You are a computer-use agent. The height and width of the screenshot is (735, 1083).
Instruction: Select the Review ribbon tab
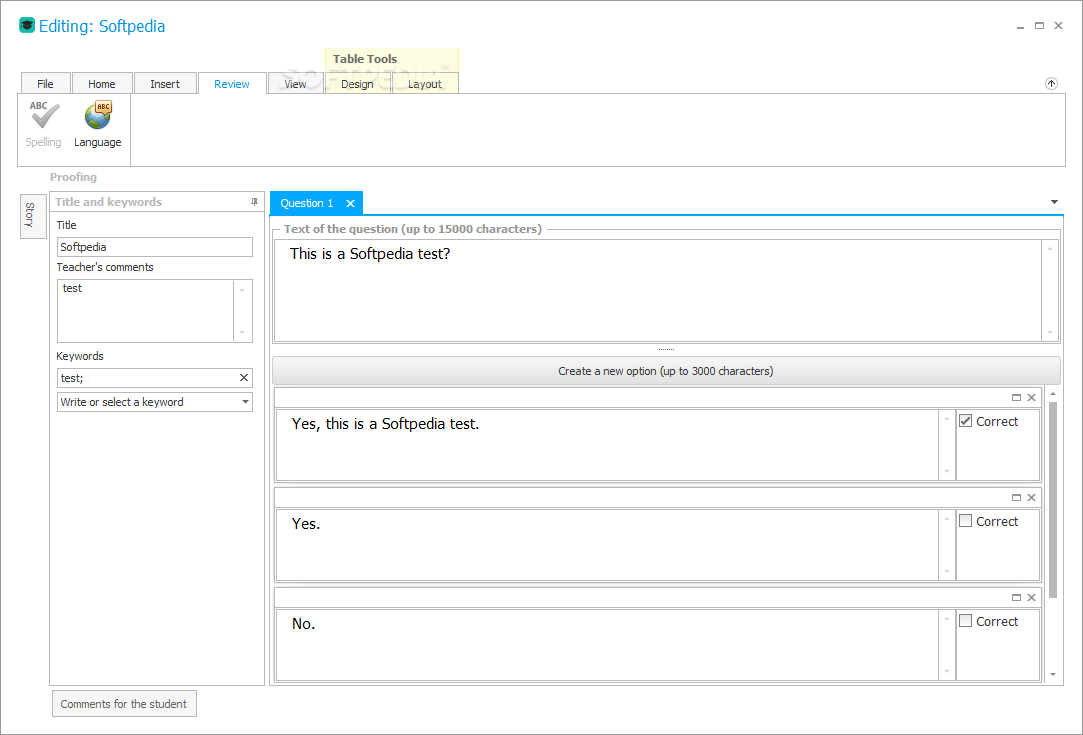(x=232, y=84)
